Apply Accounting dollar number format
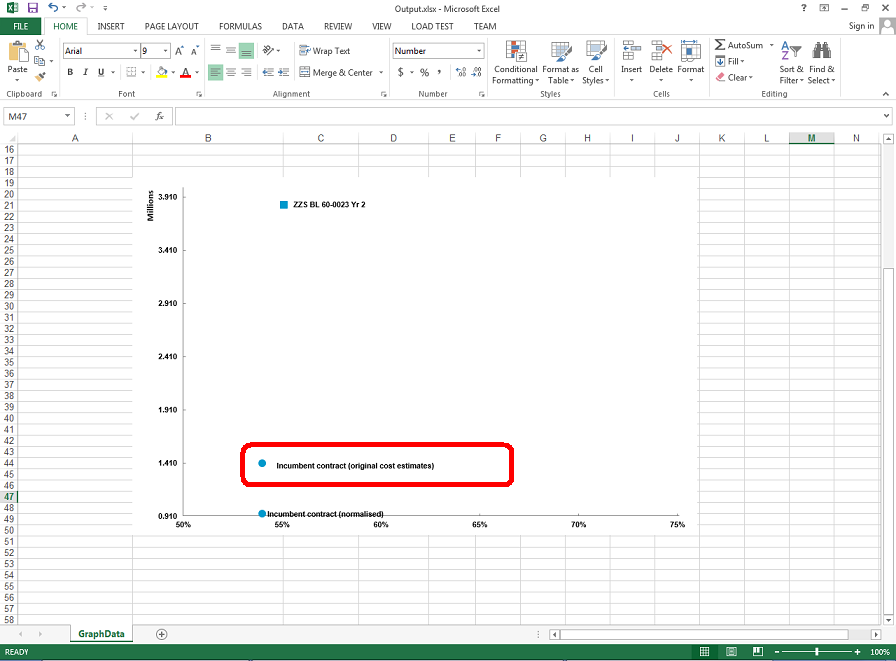Screen dimensions: 896x661 coord(401,72)
